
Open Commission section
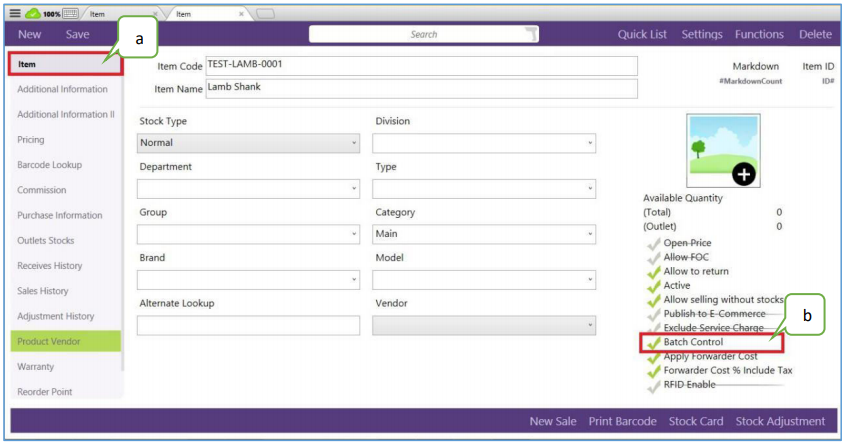pyautogui.click(x=42, y=190)
